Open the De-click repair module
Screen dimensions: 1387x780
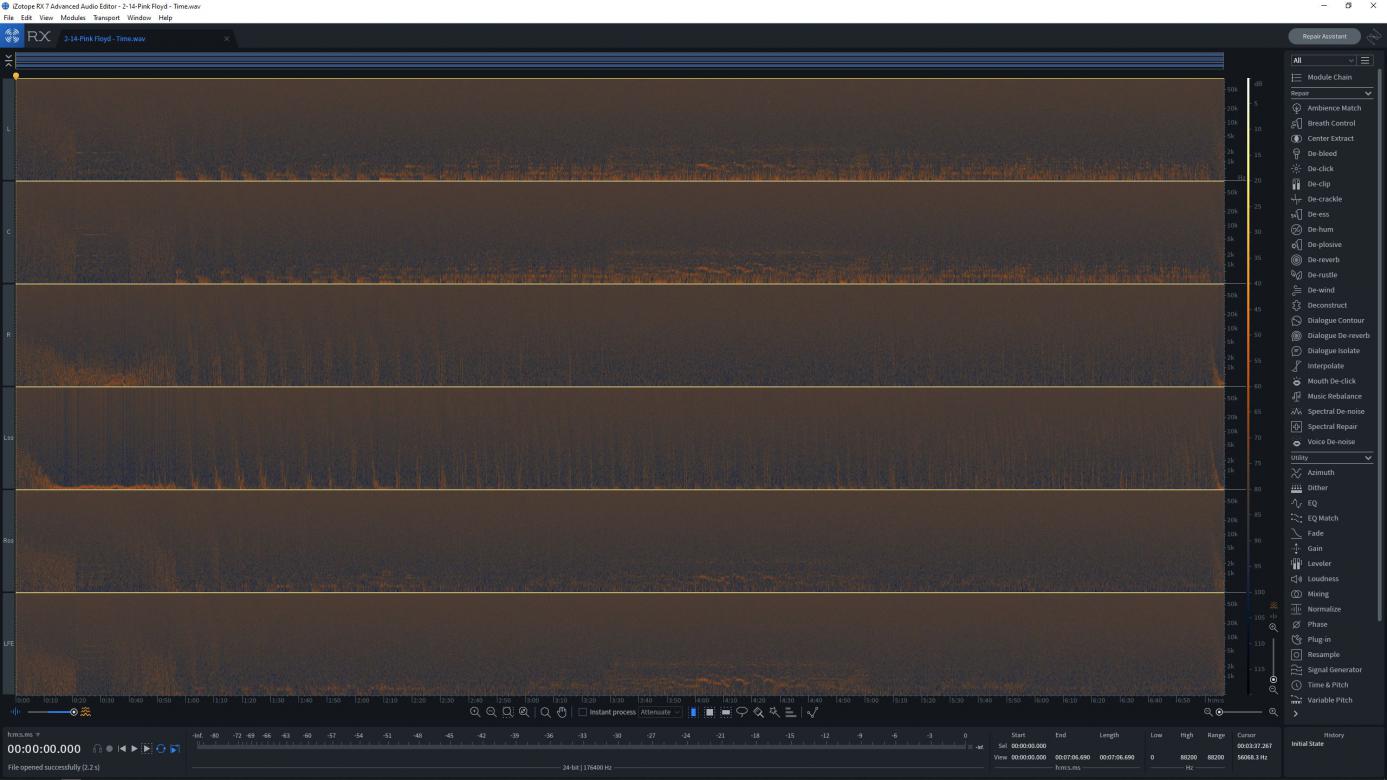[x=1320, y=169]
